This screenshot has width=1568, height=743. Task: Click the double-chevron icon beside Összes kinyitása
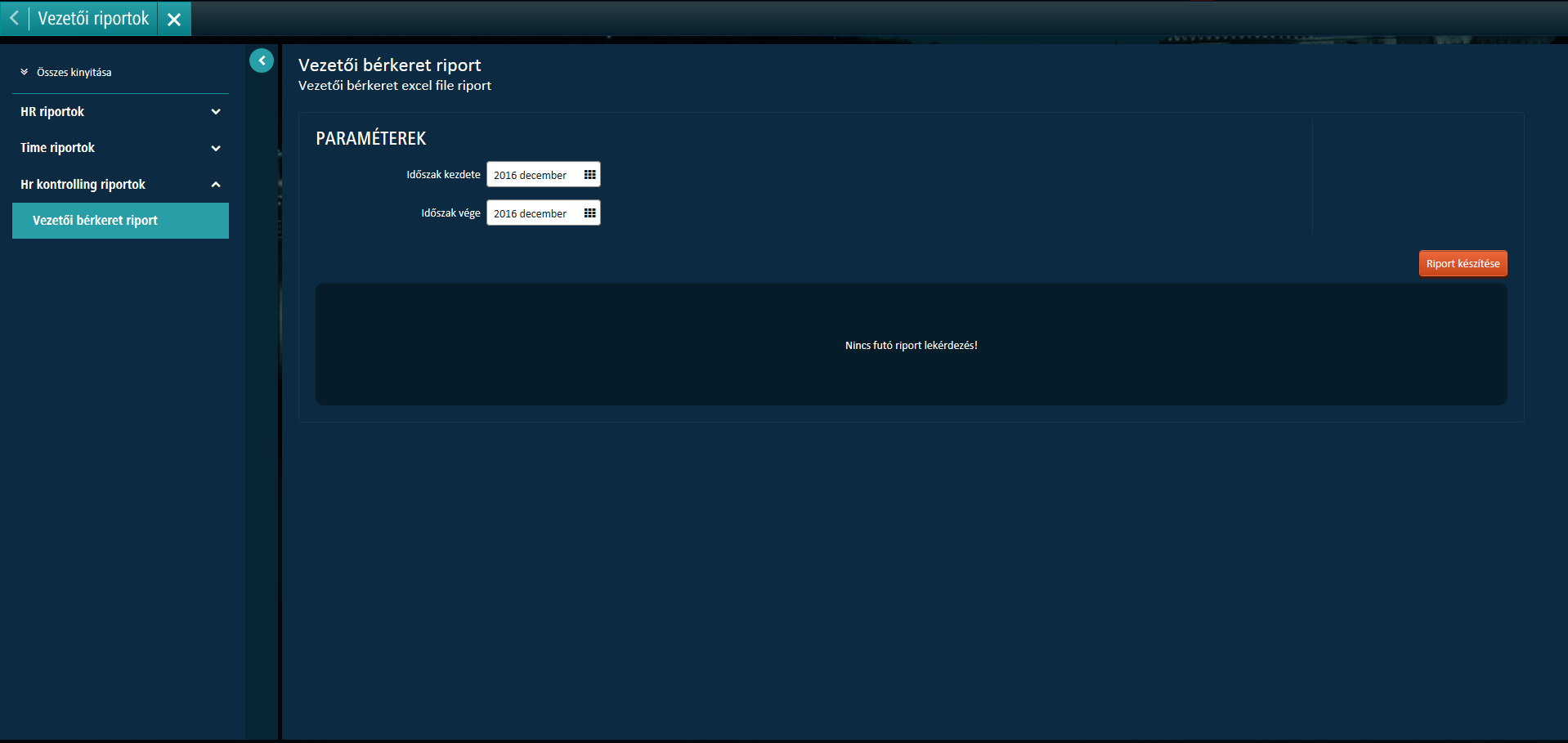point(25,72)
